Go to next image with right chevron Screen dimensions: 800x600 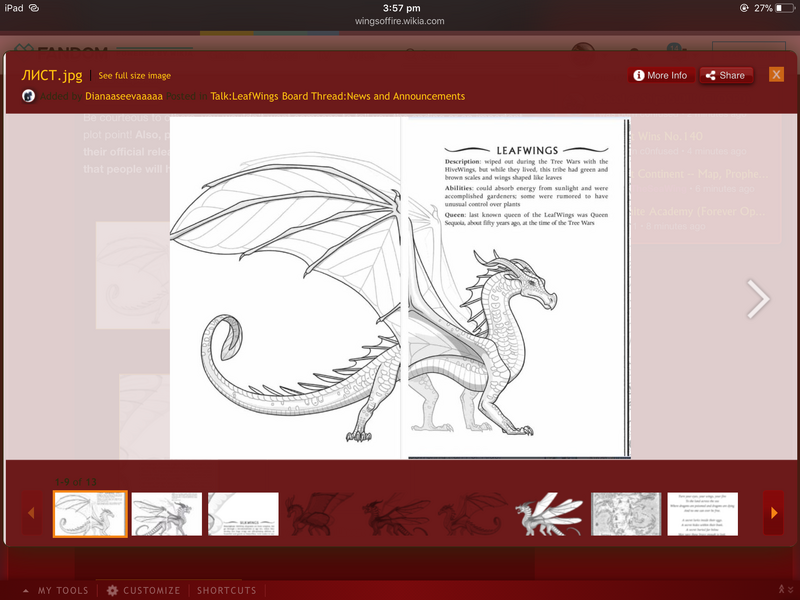[759, 298]
